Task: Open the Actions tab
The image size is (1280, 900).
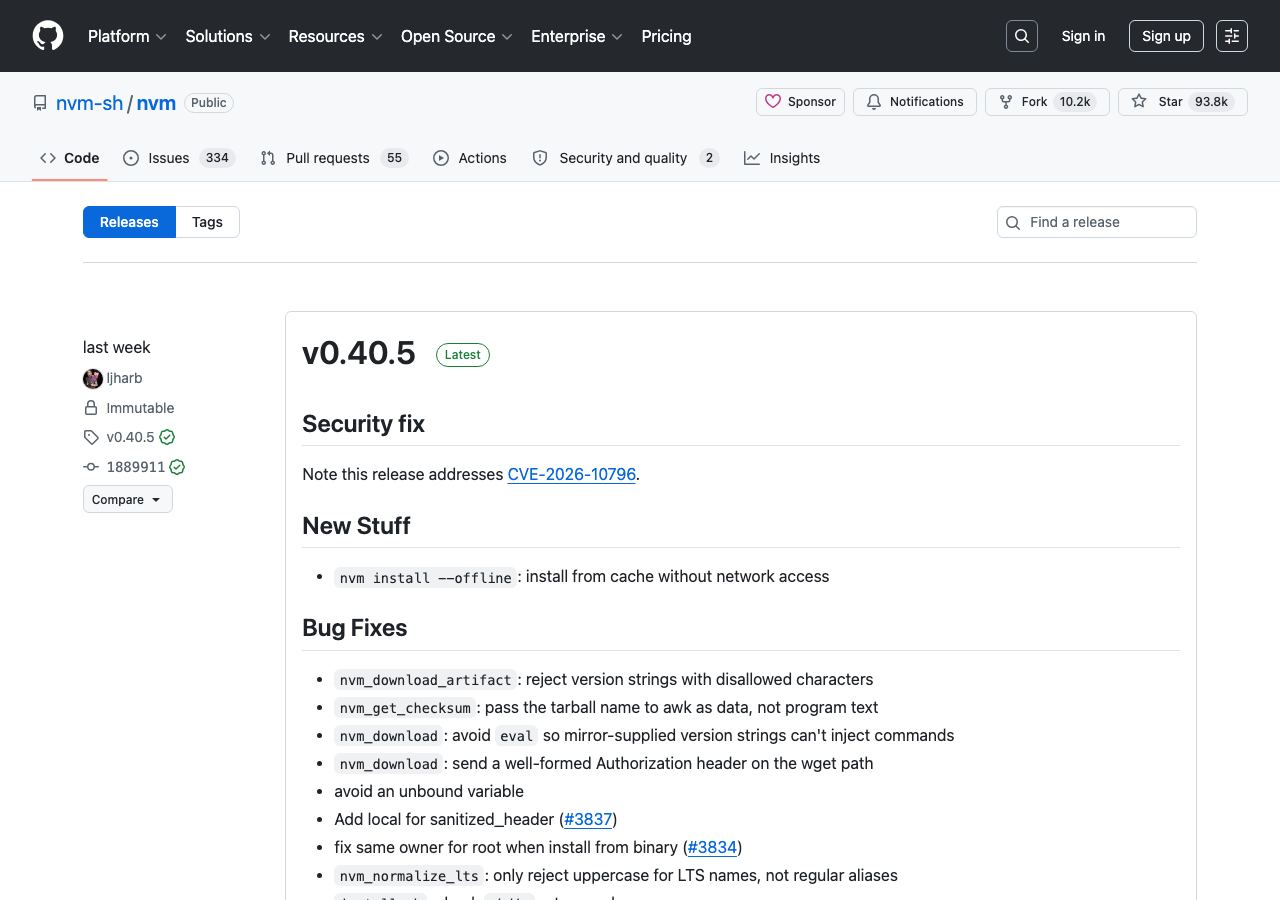Action: click(470, 158)
